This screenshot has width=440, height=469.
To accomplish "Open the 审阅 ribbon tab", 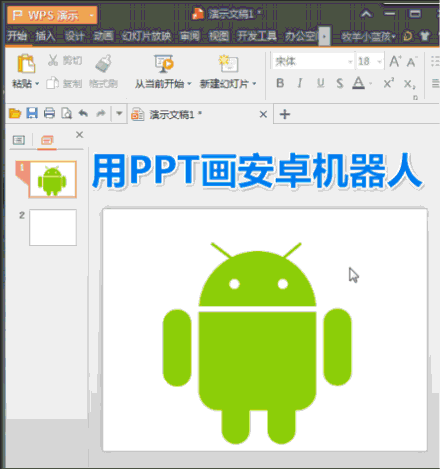I will coord(190,36).
